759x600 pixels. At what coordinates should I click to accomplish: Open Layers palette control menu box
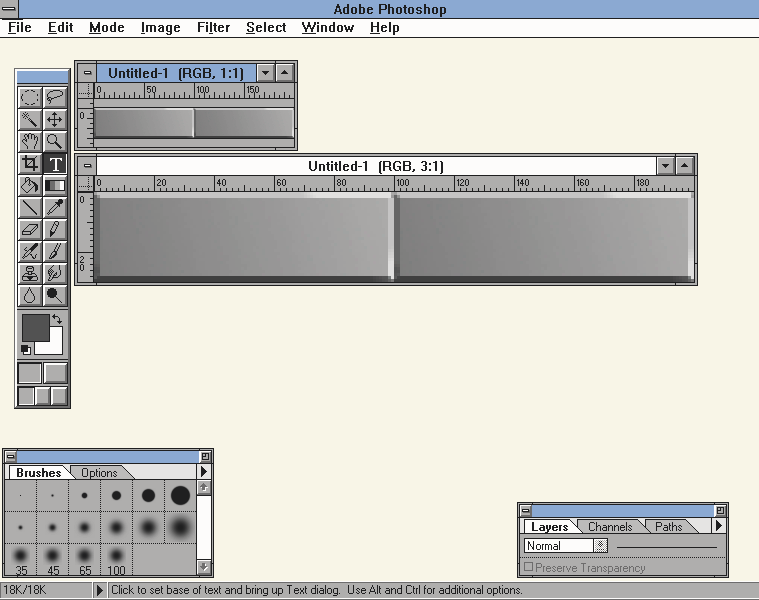526,510
